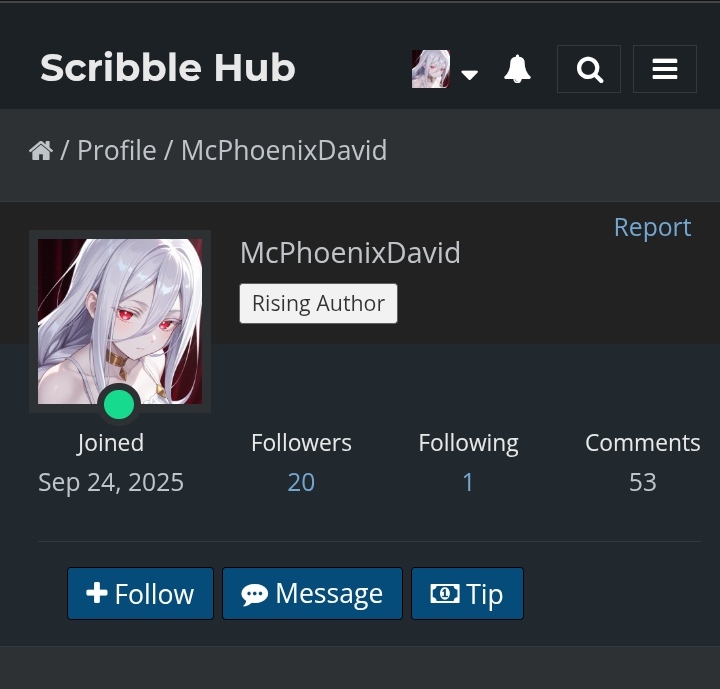
Task: Click the header user avatar thumbnail
Action: tap(431, 69)
